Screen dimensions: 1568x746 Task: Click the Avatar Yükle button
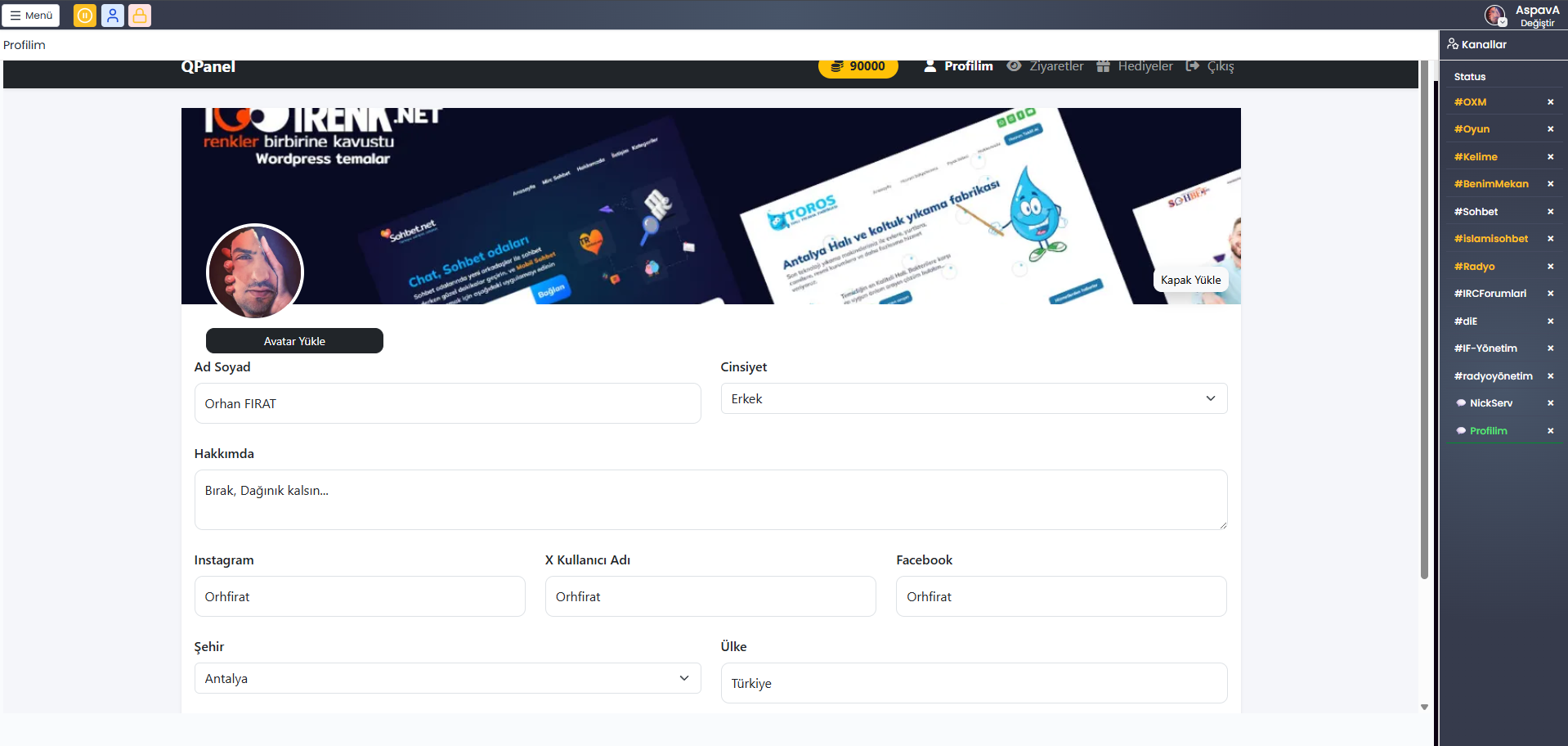click(x=294, y=341)
